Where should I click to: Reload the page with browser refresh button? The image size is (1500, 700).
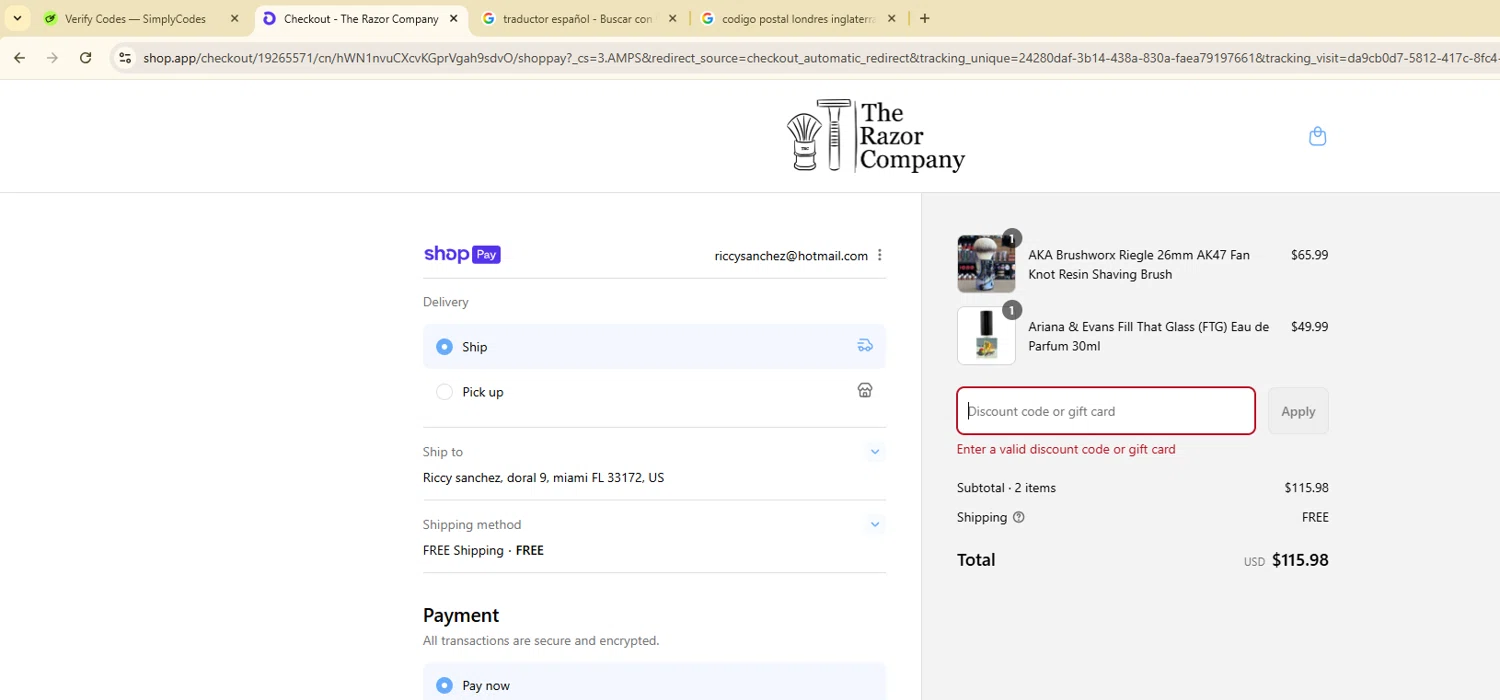tap(86, 58)
